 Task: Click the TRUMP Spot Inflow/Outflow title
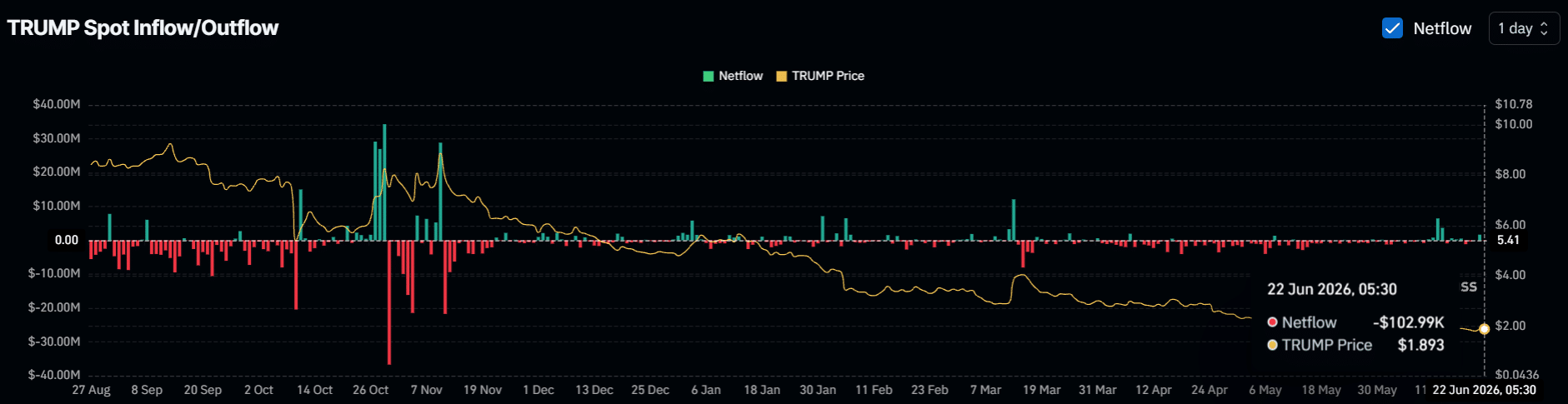coord(143,27)
